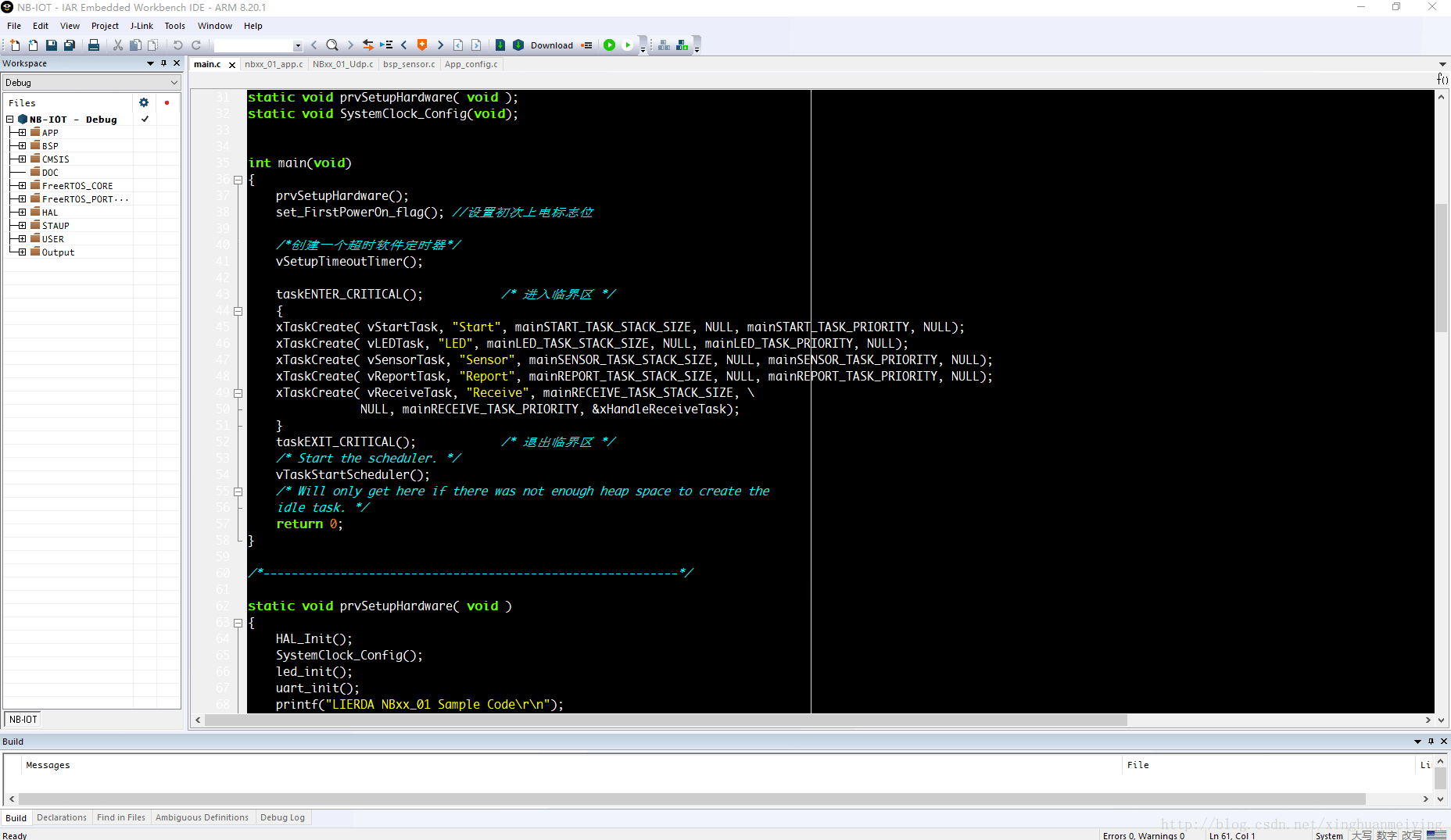Select the STAUP folder in workspace
This screenshot has height=840, width=1451.
coord(56,226)
